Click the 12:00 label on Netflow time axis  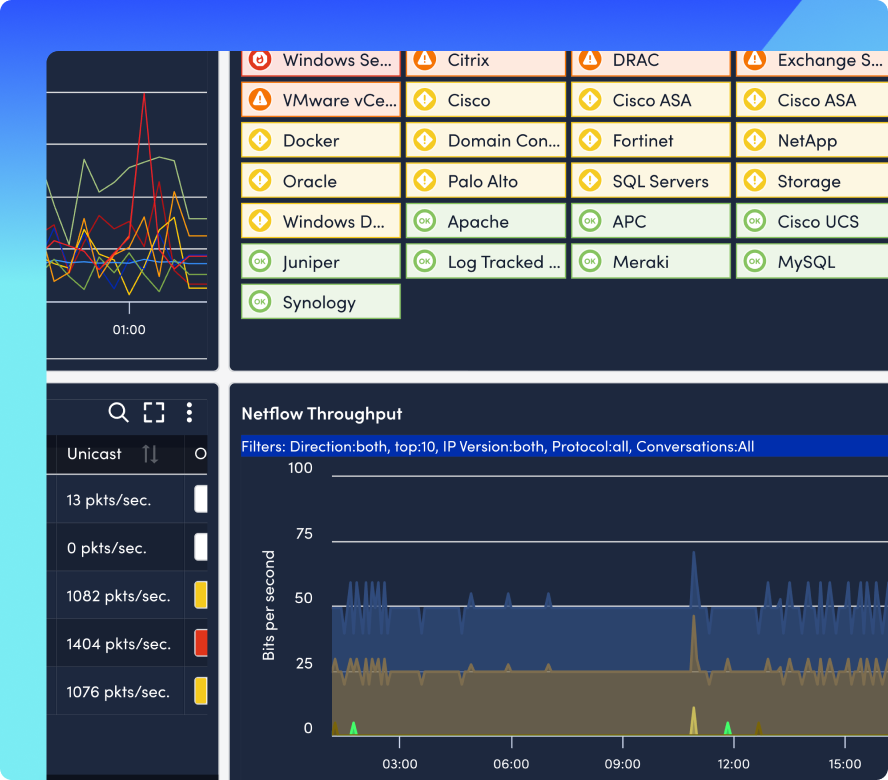click(733, 764)
